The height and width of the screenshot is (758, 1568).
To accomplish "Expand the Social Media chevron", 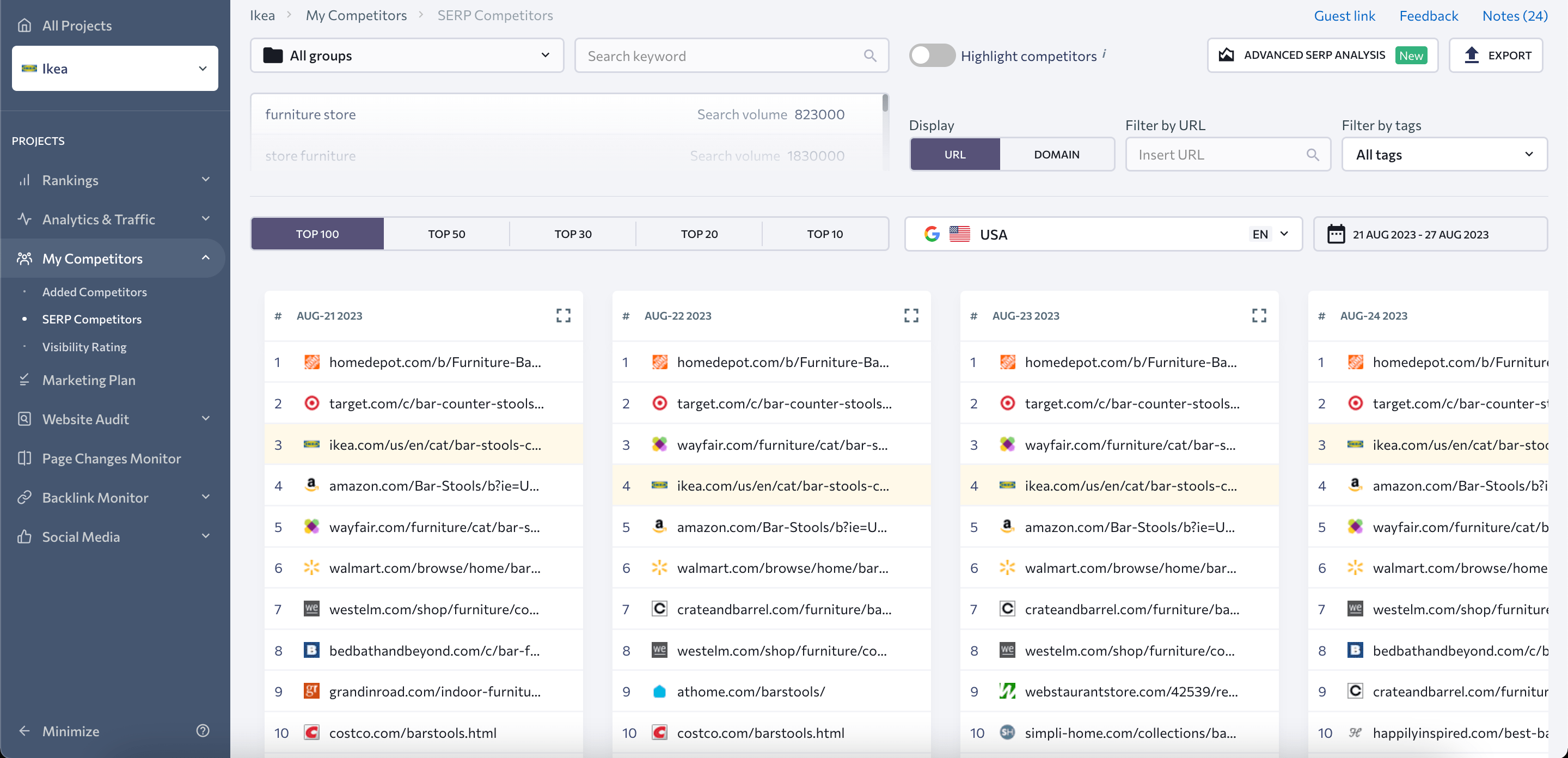I will [x=205, y=536].
